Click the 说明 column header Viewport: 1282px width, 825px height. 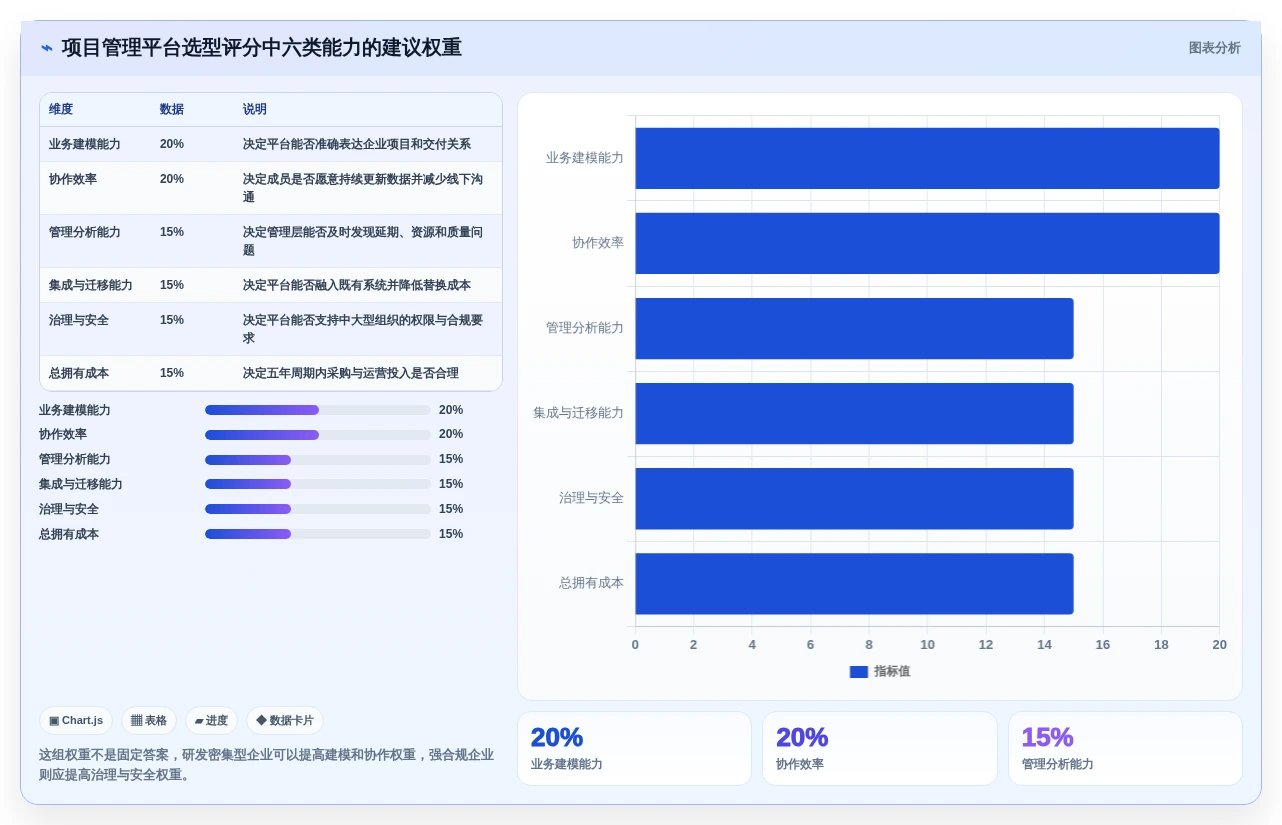click(255, 109)
